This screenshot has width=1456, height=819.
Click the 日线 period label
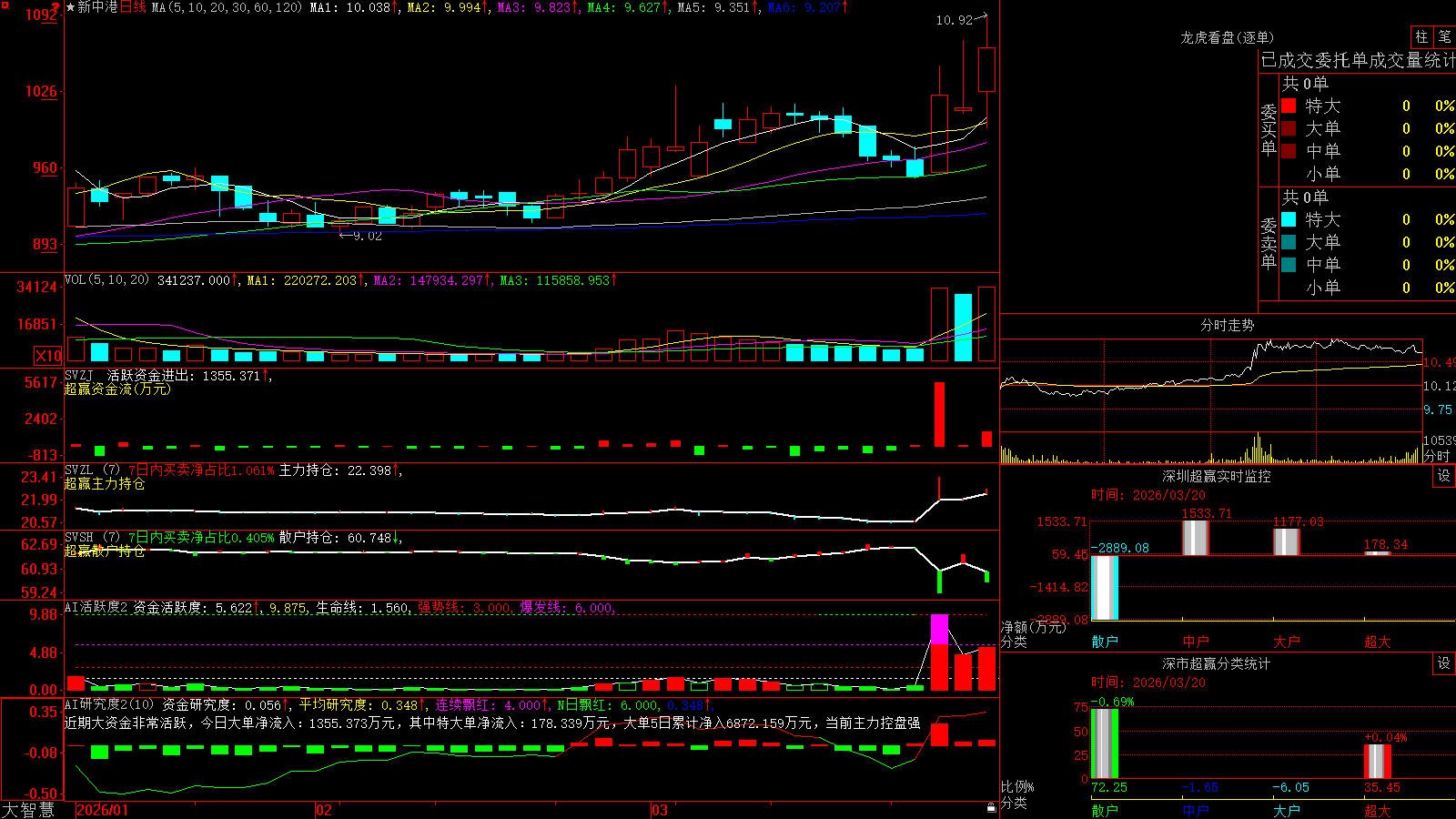tap(133, 7)
